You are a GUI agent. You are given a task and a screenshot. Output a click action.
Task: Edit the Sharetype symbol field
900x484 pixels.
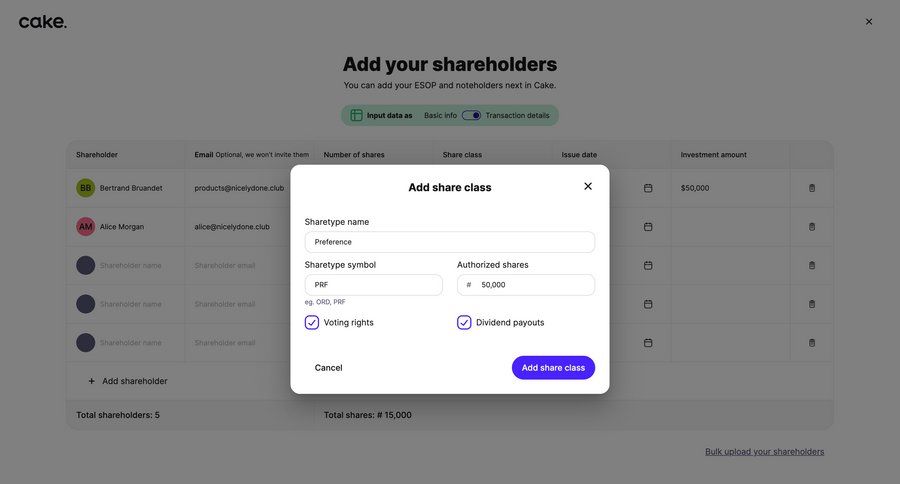click(374, 285)
